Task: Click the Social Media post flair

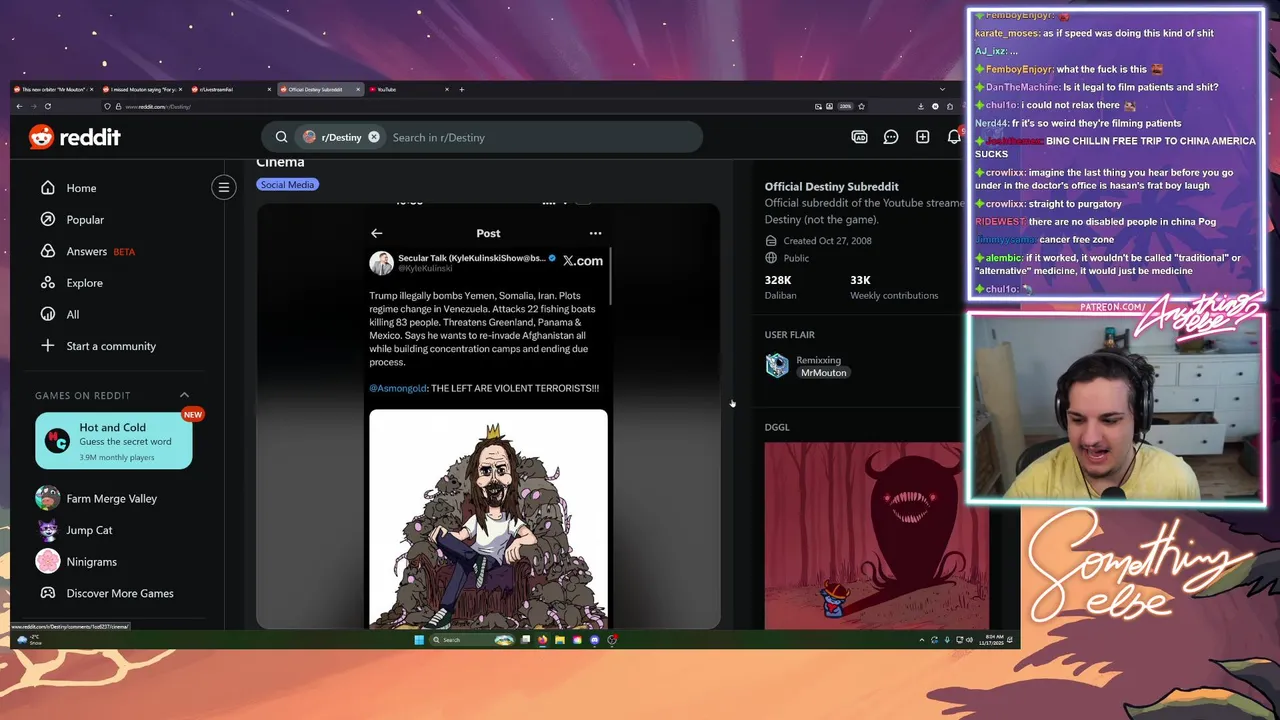Action: point(287,184)
